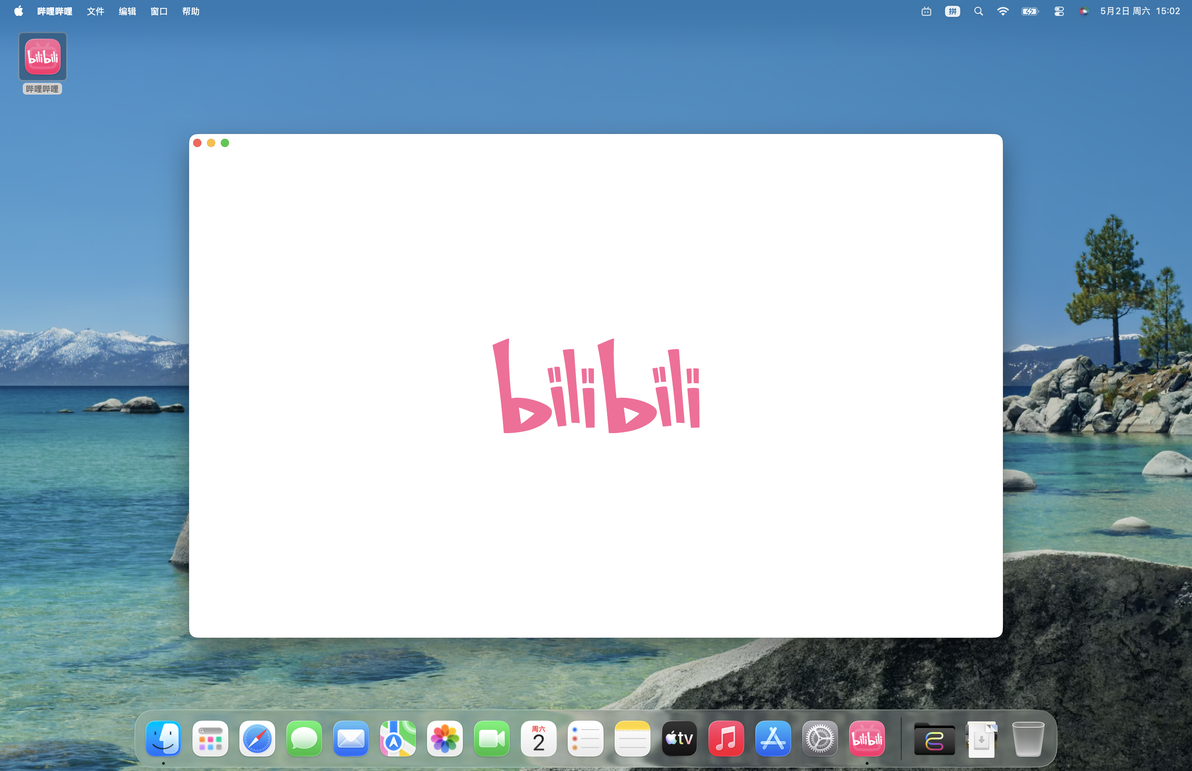Viewport: 1192px width, 771px height.
Task: Open Mail in the Dock
Action: [351, 738]
